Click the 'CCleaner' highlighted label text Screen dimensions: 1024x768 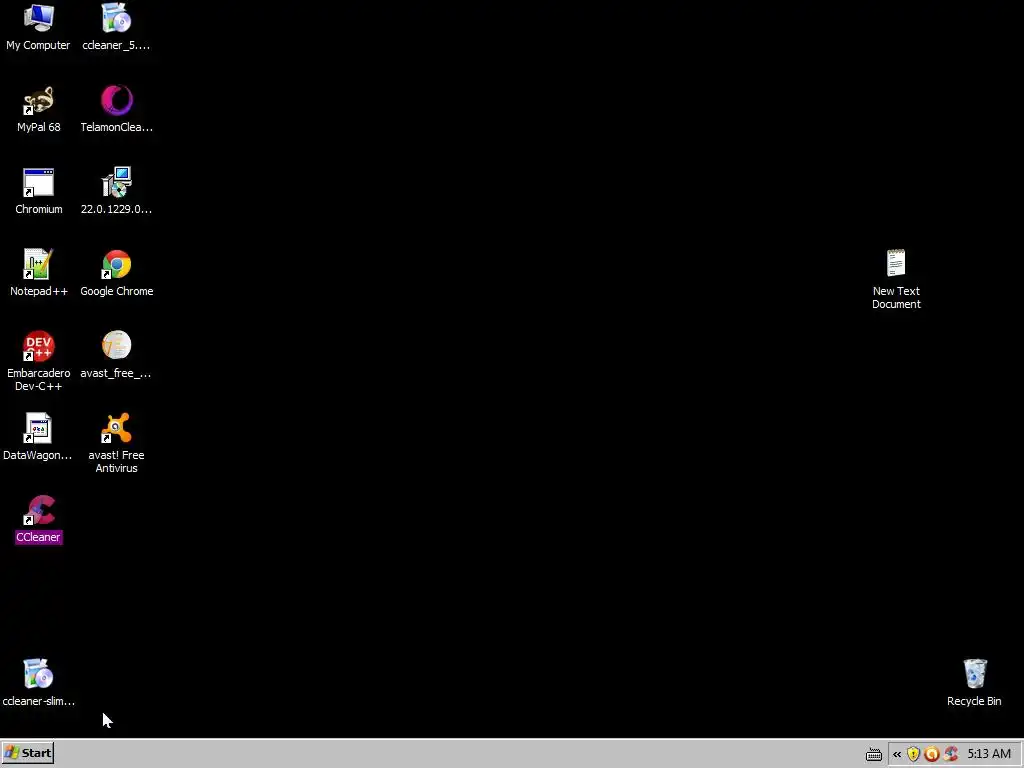coord(39,537)
